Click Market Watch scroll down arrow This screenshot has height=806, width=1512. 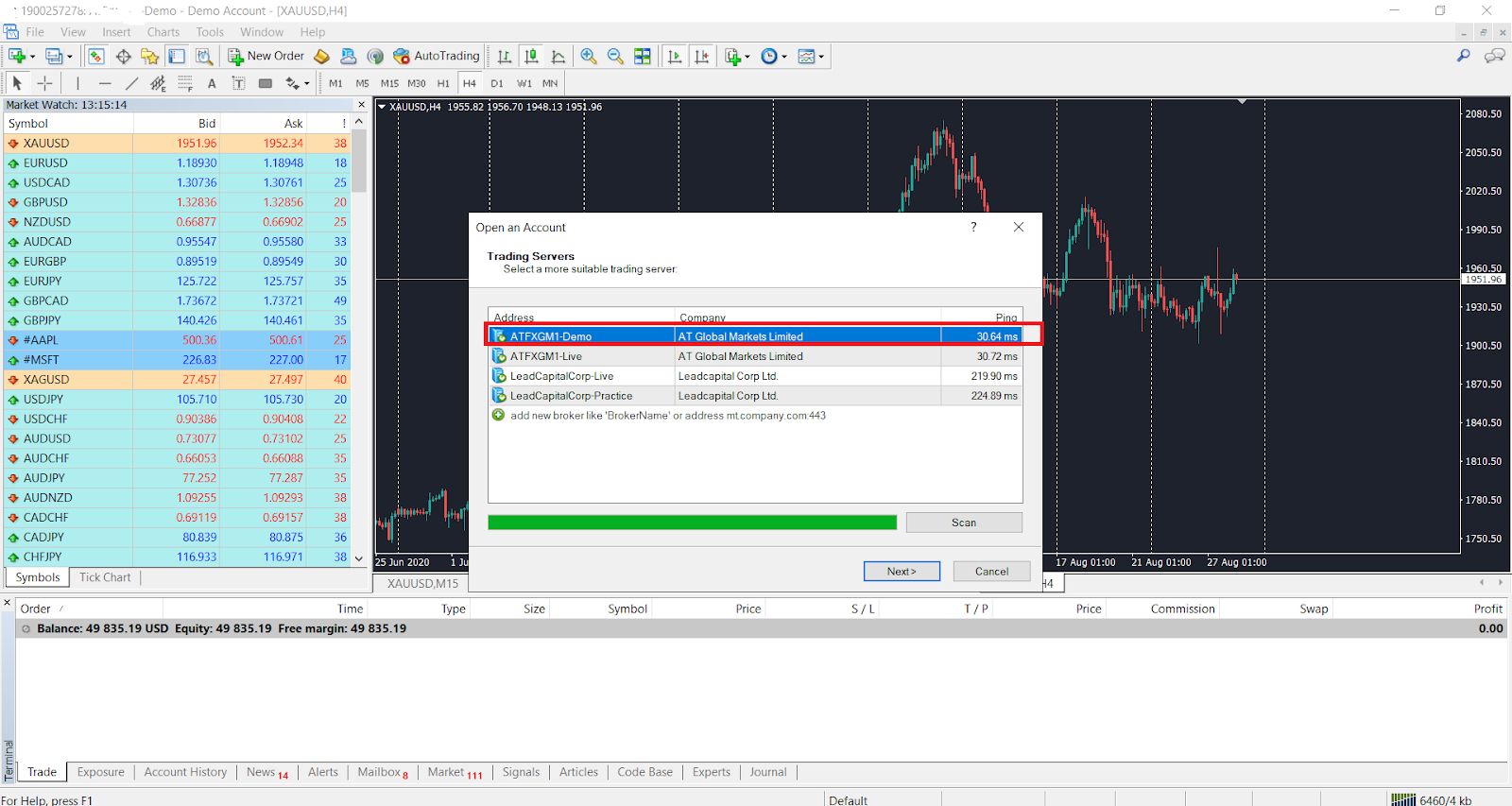359,557
